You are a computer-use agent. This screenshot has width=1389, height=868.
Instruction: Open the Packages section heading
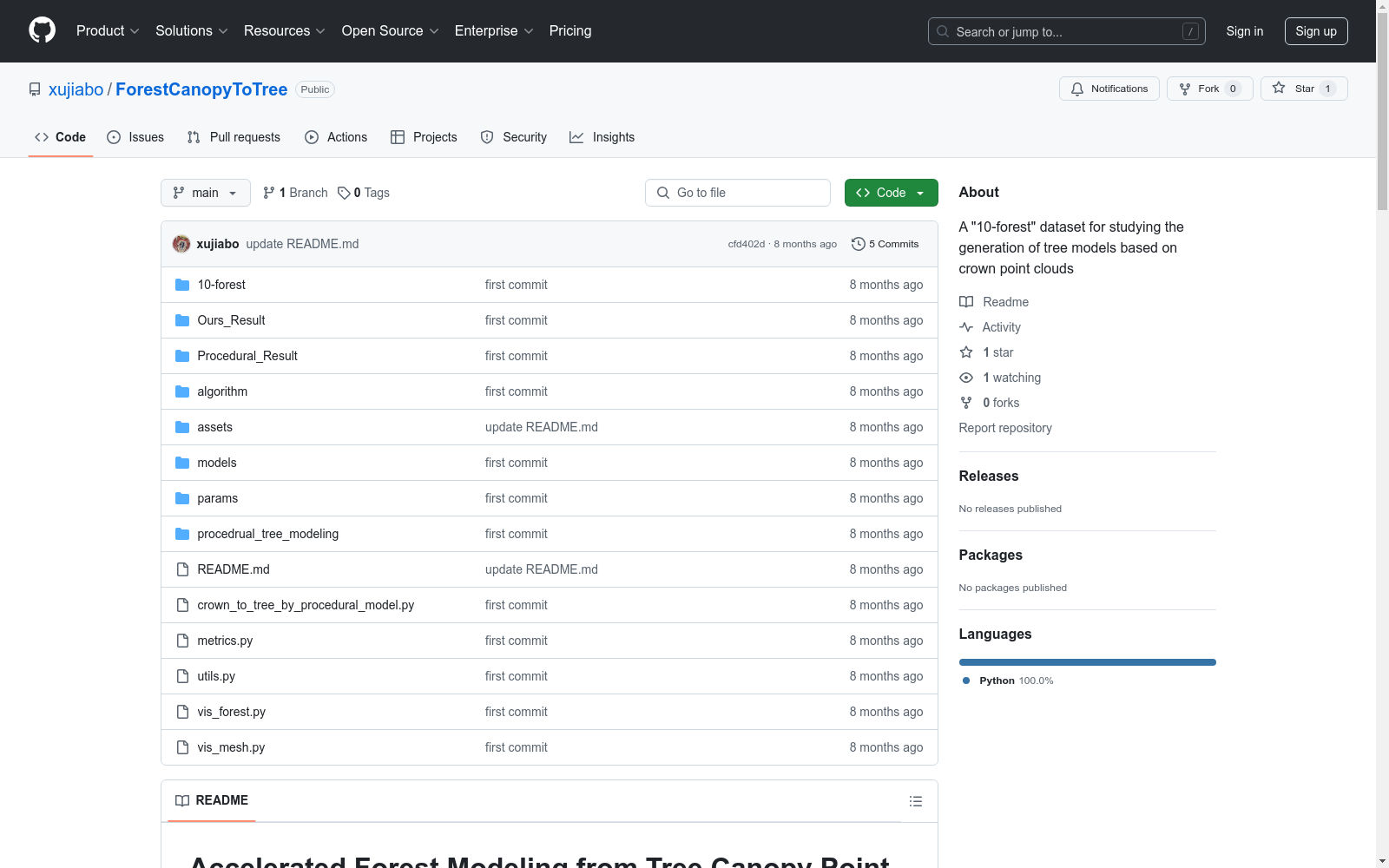(x=991, y=555)
